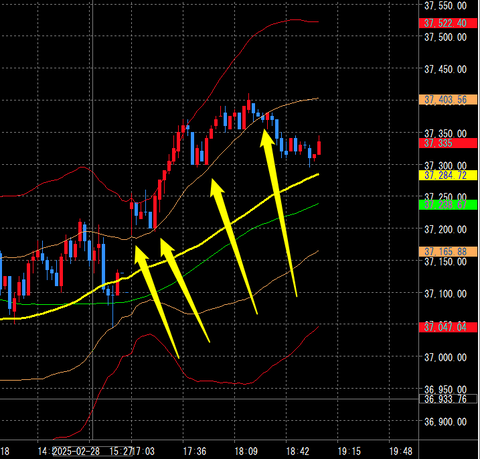Click the 17:03 time axis label
Screen dimensions: 480x459
coord(144,451)
